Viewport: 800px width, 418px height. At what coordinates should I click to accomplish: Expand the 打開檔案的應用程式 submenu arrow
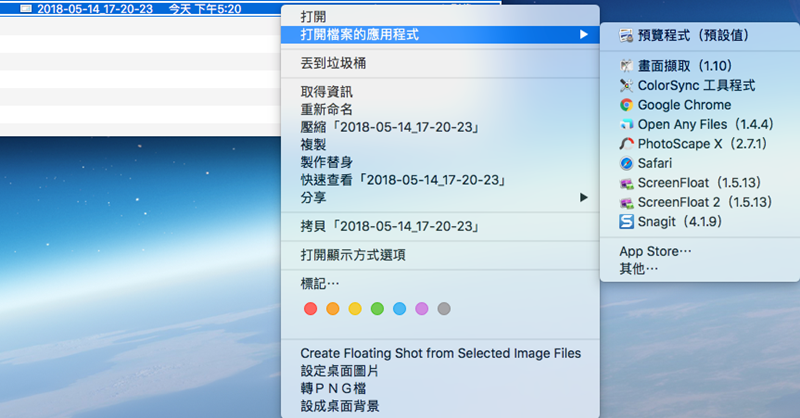pyautogui.click(x=583, y=35)
